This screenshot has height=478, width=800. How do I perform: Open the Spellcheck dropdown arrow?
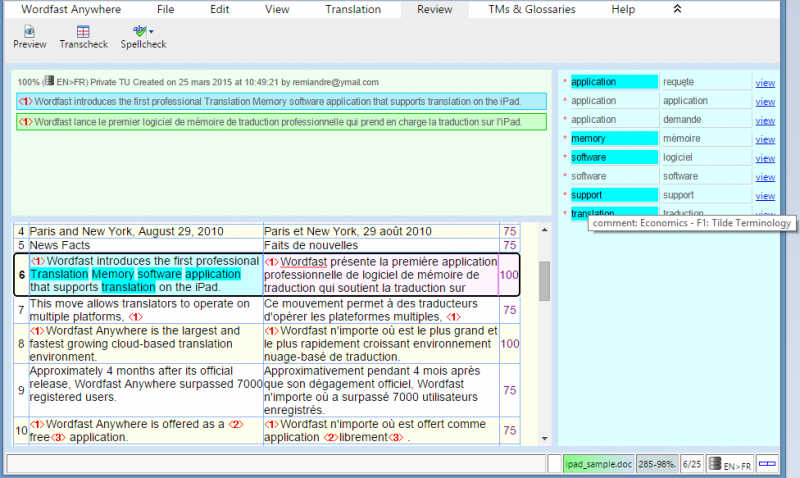[152, 32]
